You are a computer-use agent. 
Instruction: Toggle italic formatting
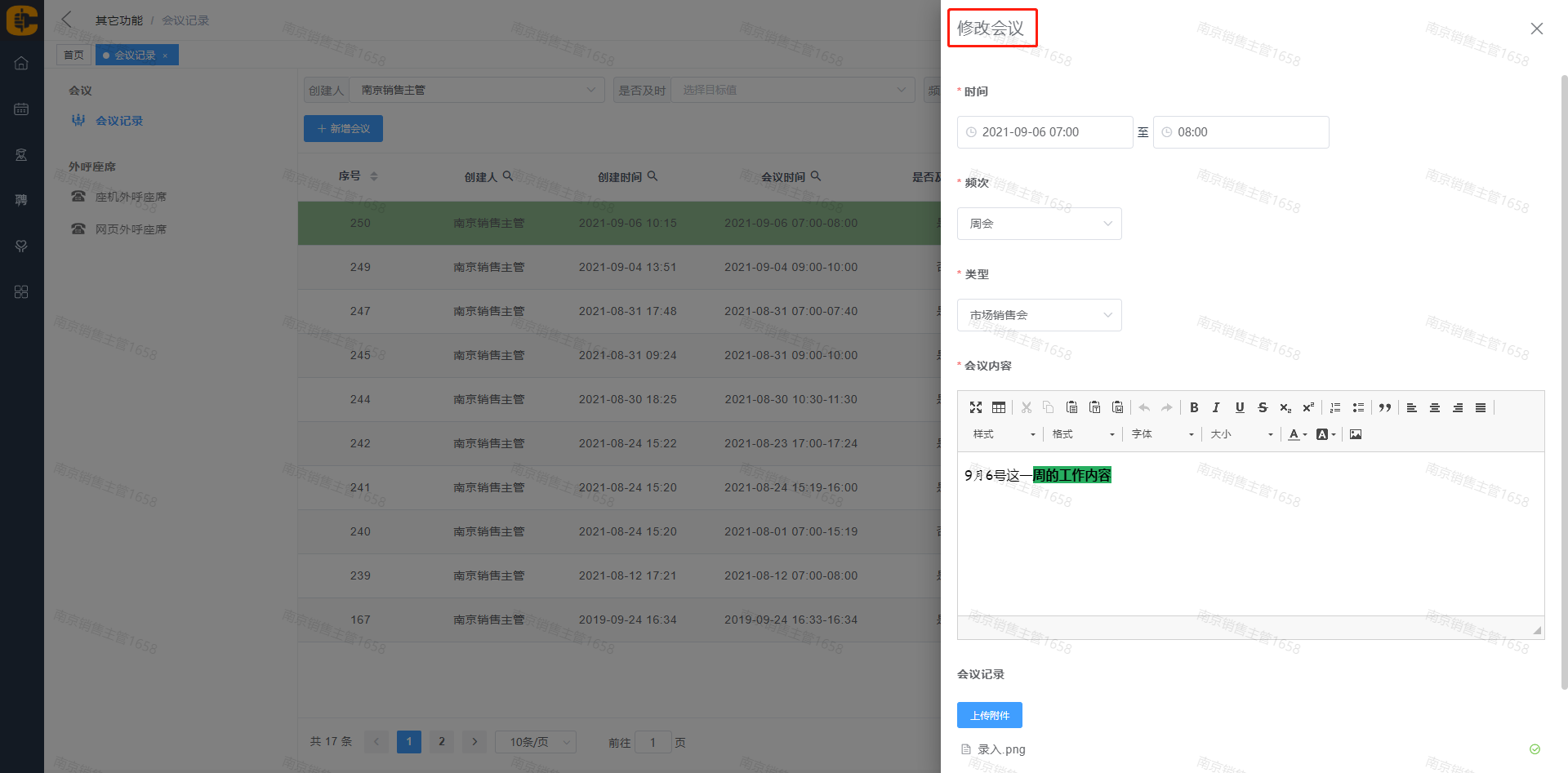(x=1216, y=407)
